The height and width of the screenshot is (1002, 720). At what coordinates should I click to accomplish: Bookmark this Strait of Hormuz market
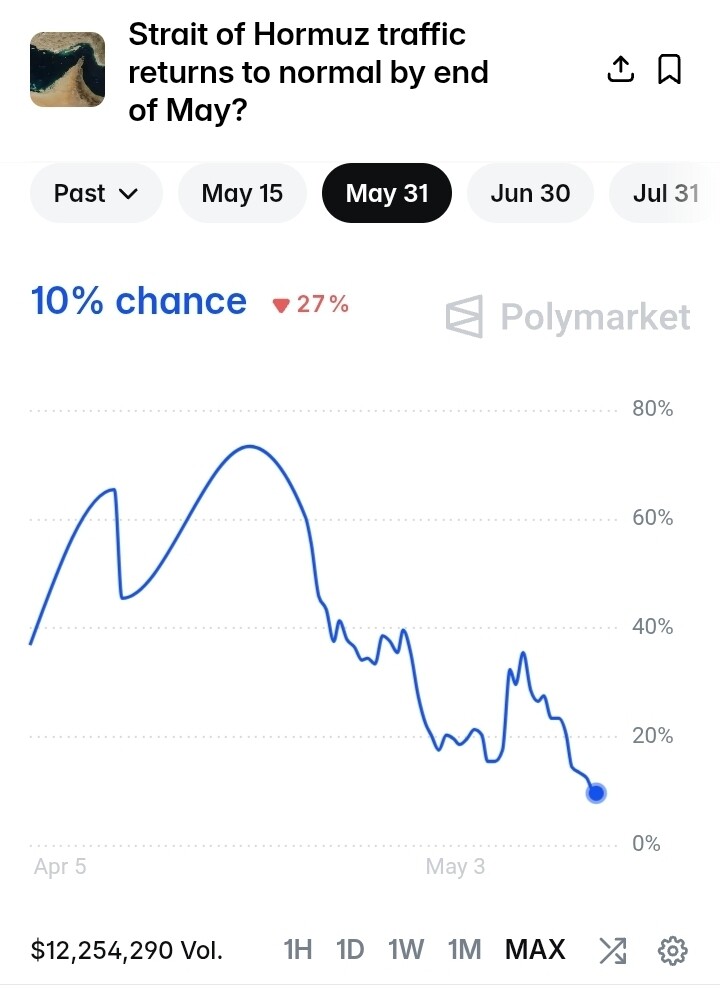tap(669, 69)
